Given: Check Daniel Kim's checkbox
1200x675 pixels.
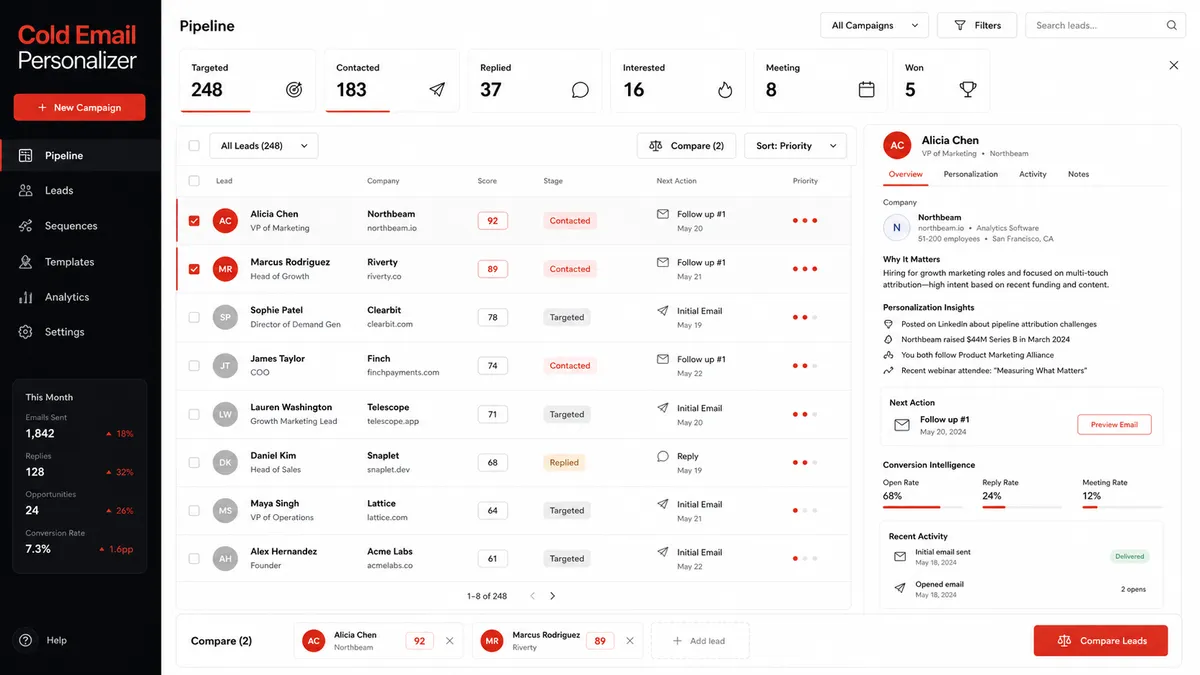Looking at the screenshot, I should [x=194, y=462].
